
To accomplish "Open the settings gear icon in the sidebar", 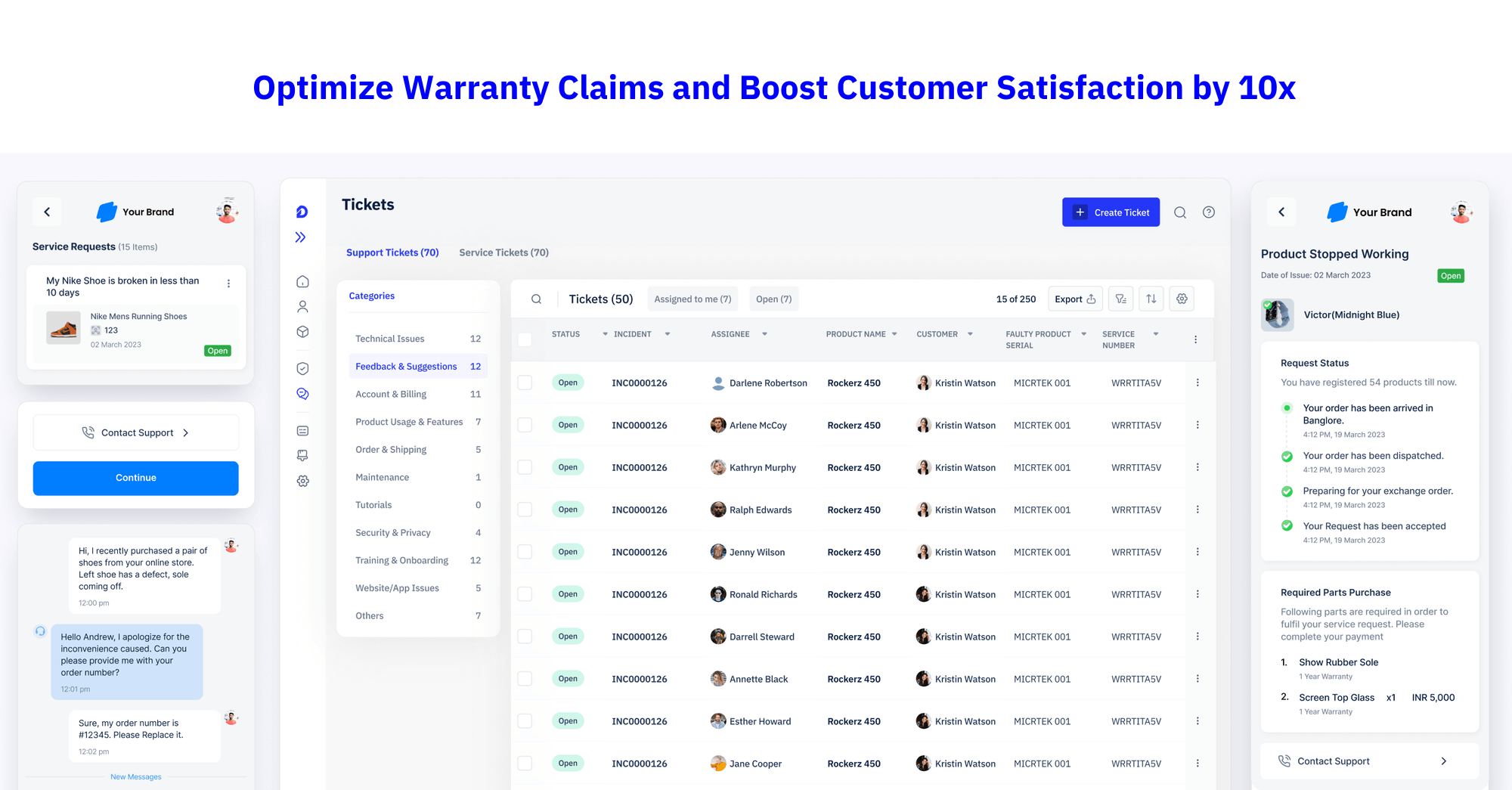I will pos(302,481).
